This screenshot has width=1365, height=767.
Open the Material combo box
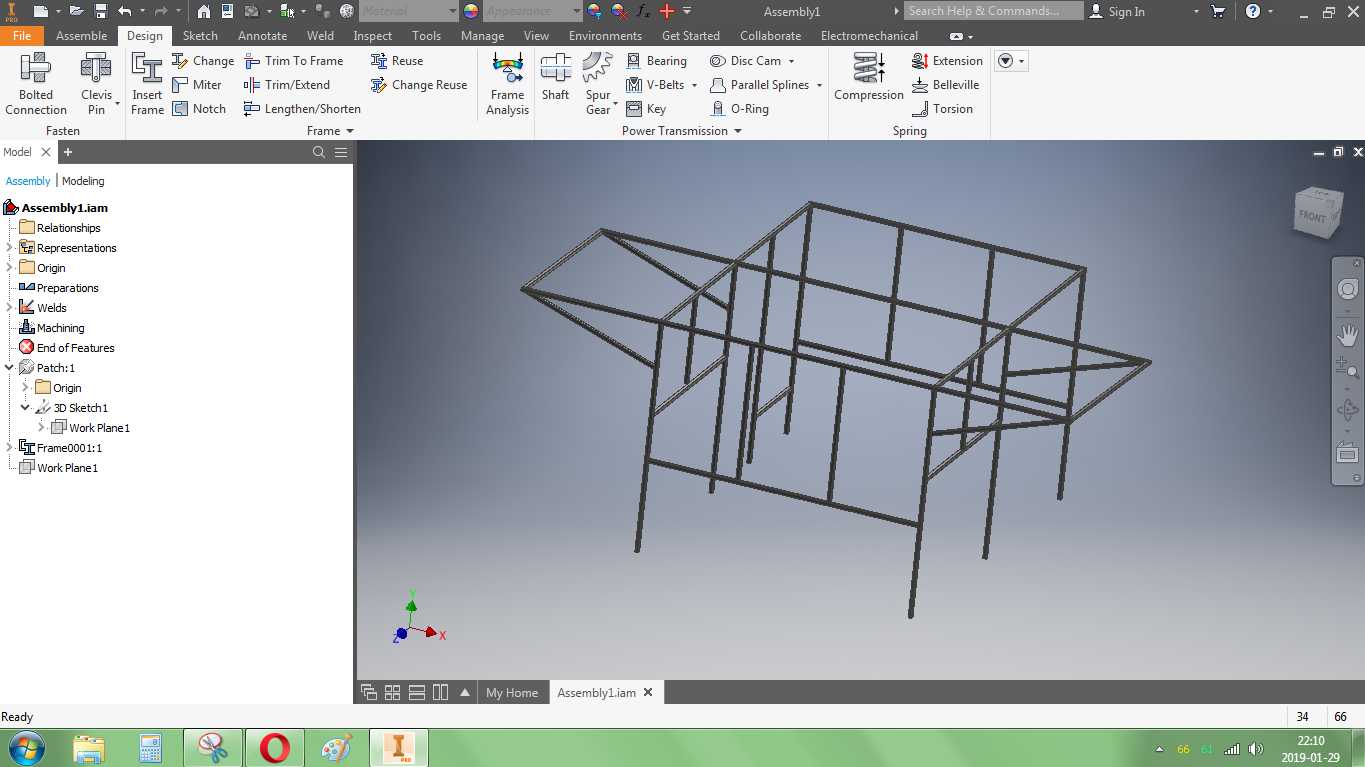408,11
